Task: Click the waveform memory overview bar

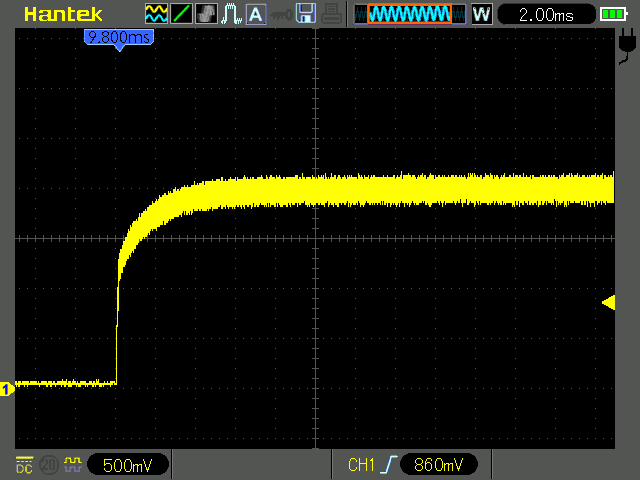Action: click(x=410, y=14)
